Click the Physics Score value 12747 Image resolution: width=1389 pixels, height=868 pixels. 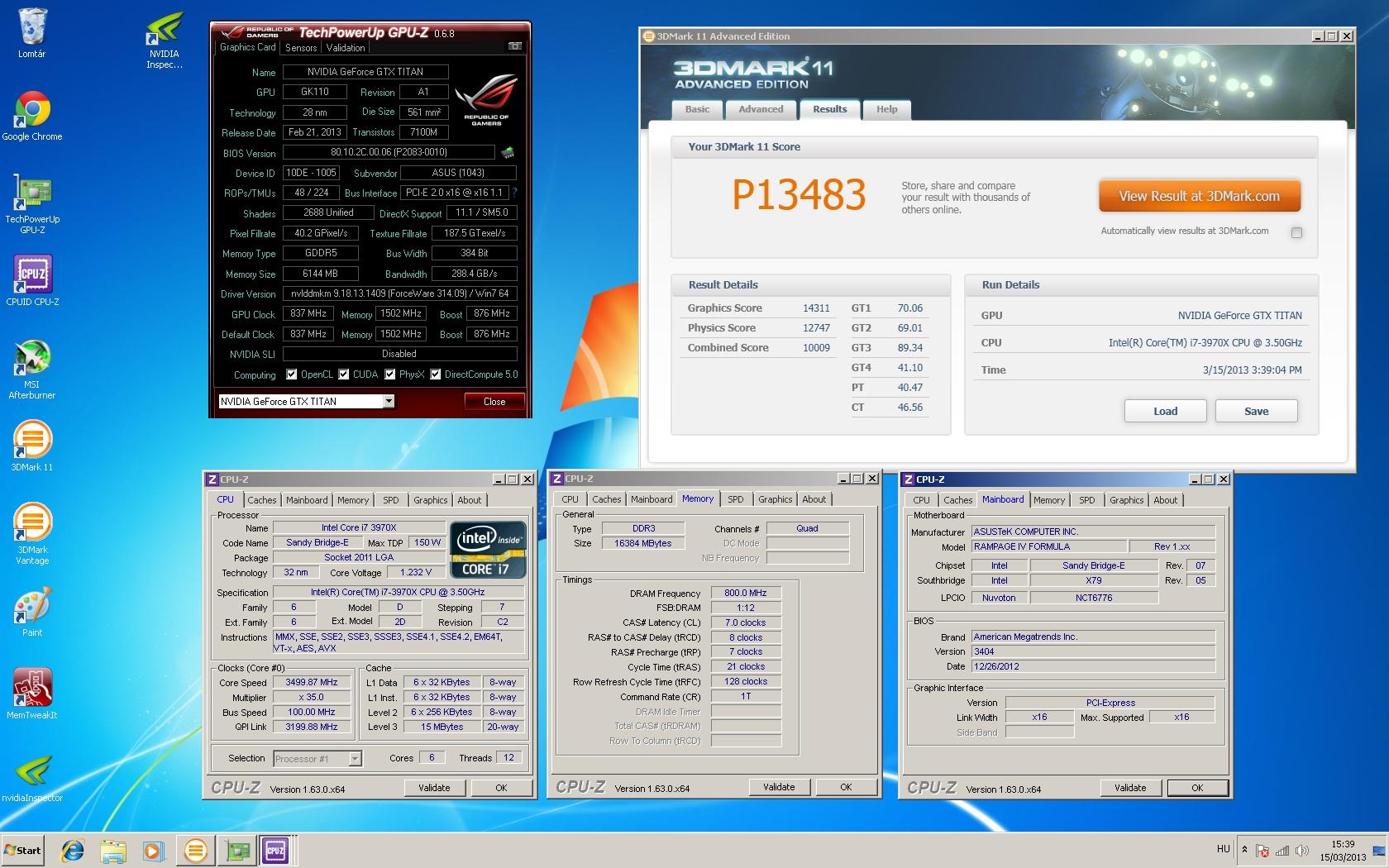point(816,328)
